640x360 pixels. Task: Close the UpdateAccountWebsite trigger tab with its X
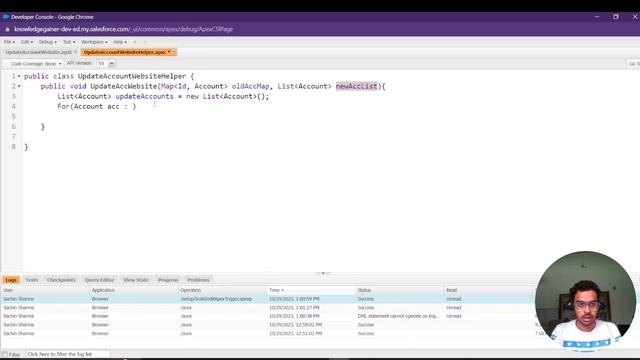(x=76, y=52)
